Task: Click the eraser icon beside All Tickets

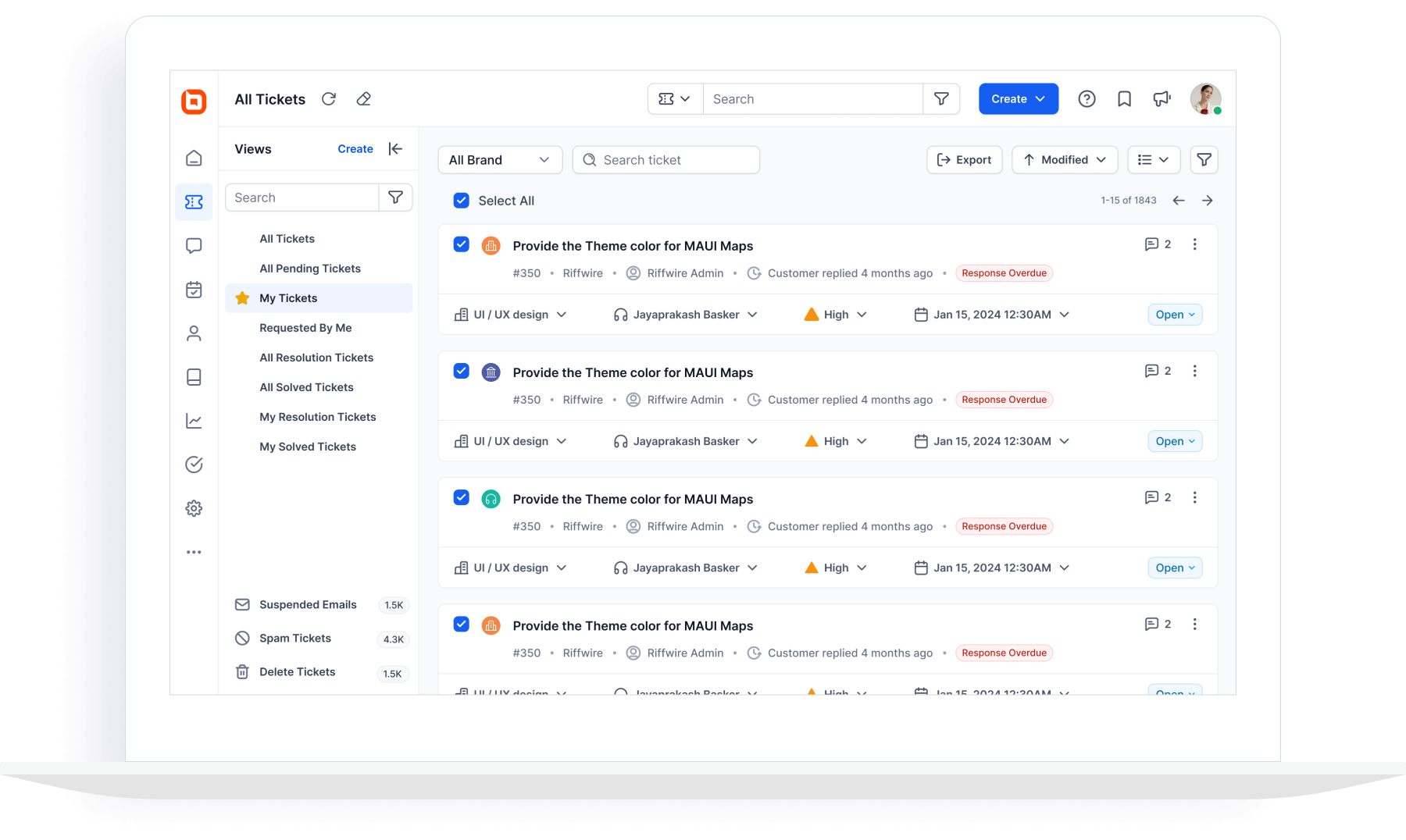Action: [x=363, y=99]
